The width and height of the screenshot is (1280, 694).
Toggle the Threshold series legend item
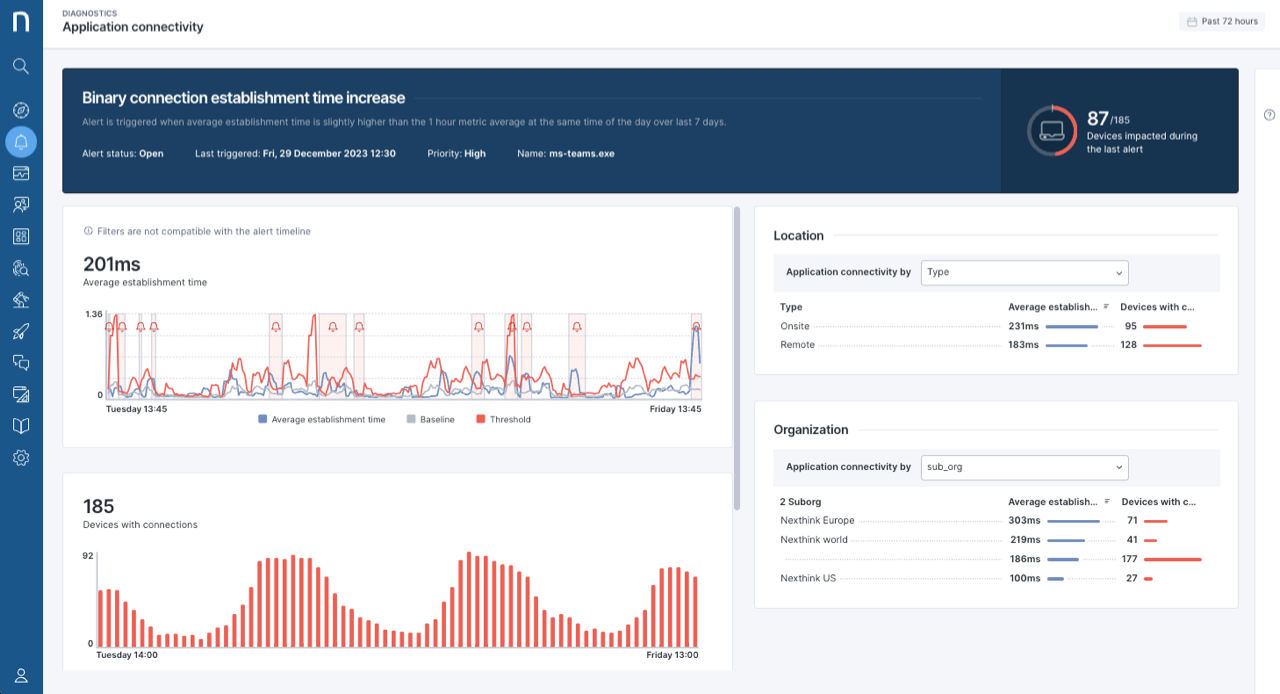[x=503, y=420]
